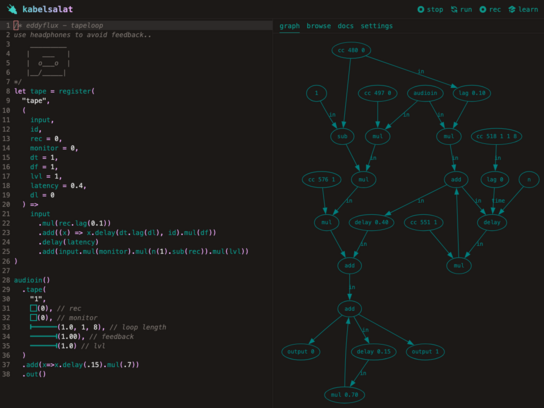Select the audioin node in graph

pyautogui.click(x=425, y=93)
